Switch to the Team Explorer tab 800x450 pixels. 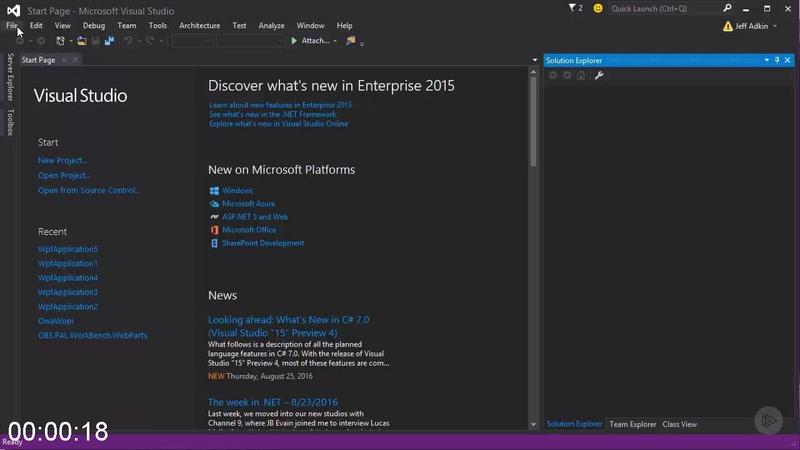pyautogui.click(x=633, y=424)
